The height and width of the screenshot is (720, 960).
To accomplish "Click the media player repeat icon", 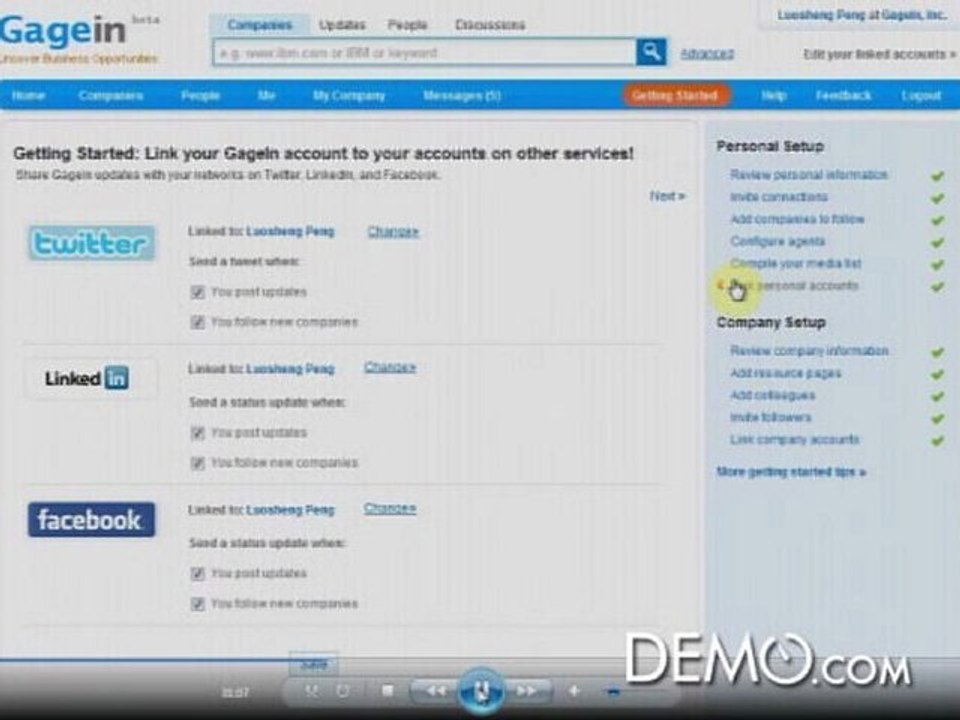I will 343,691.
